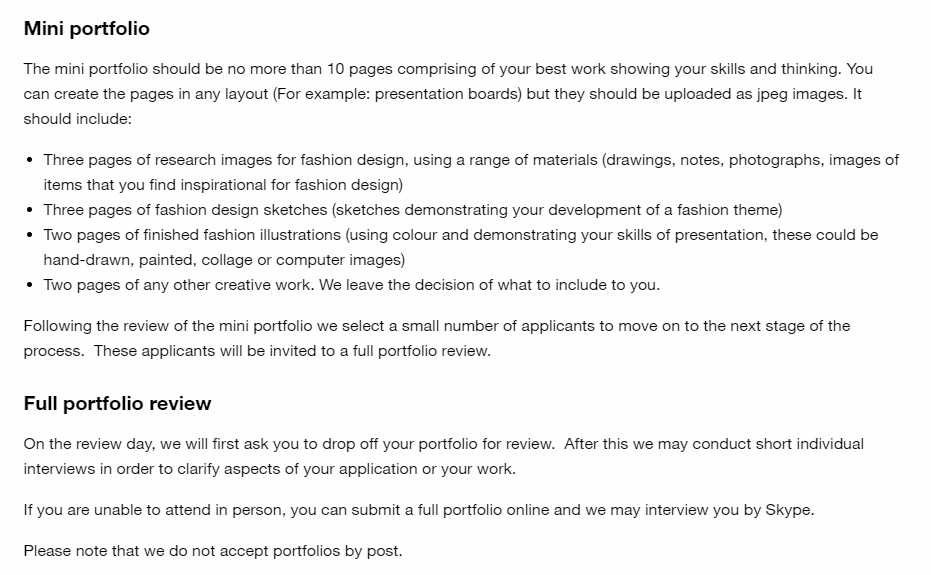Click the word Skype in the last paragraphs
The height and width of the screenshot is (575, 931).
click(x=787, y=510)
